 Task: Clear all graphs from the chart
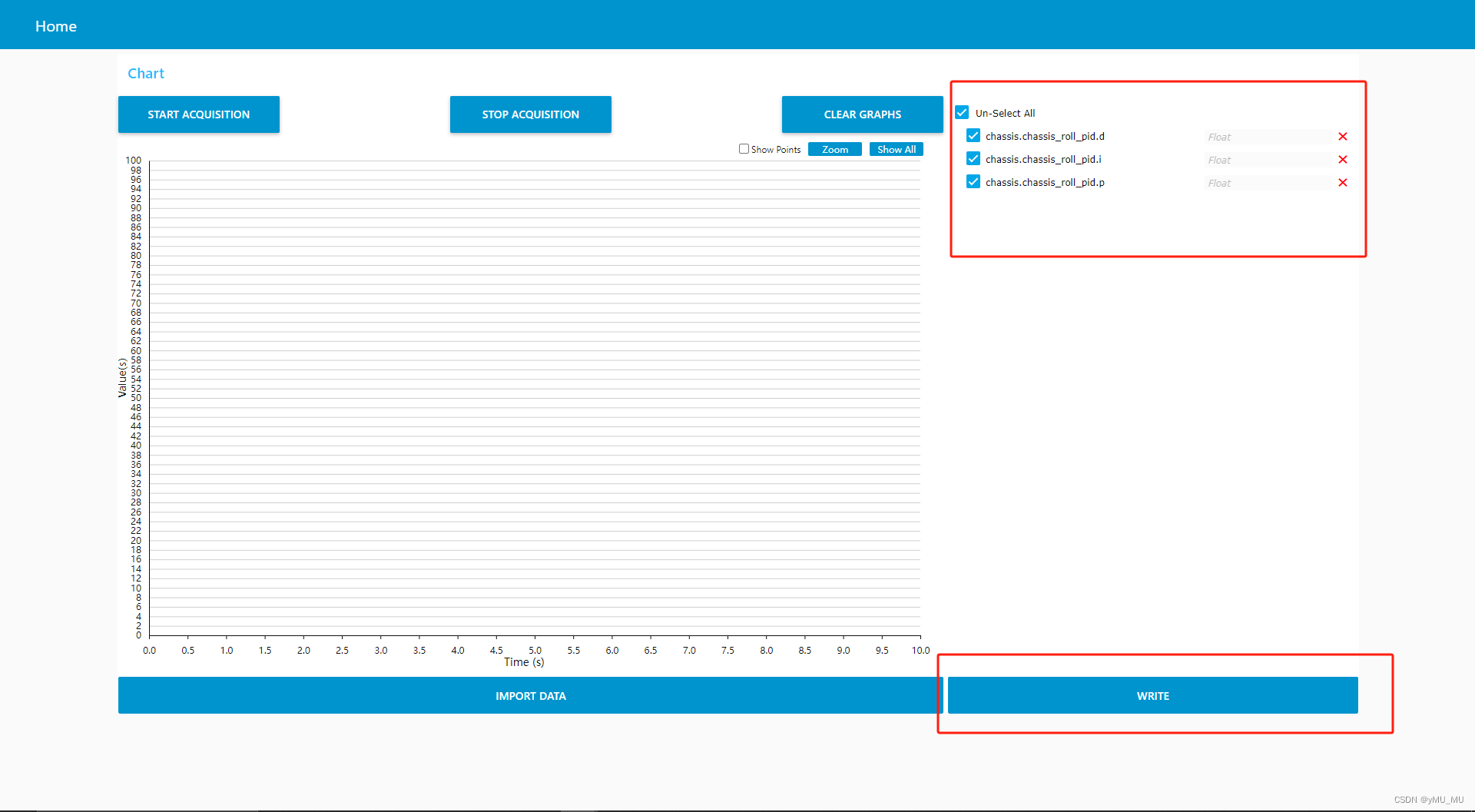point(862,114)
